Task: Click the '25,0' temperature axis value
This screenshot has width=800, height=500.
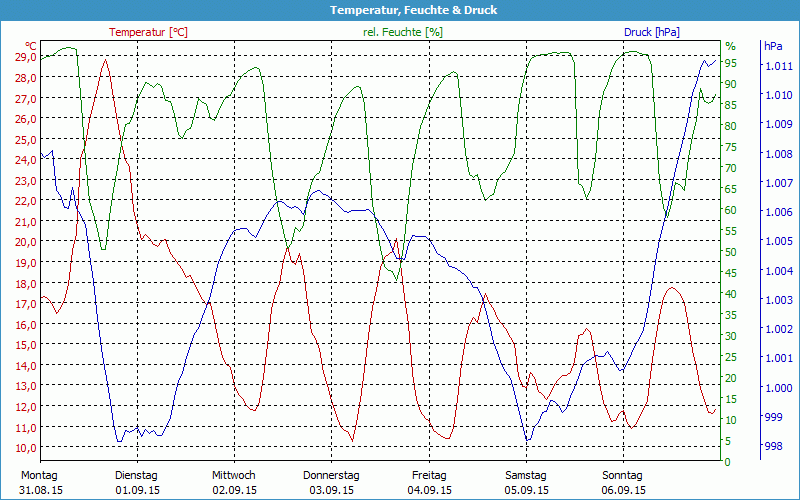Action: click(26, 139)
